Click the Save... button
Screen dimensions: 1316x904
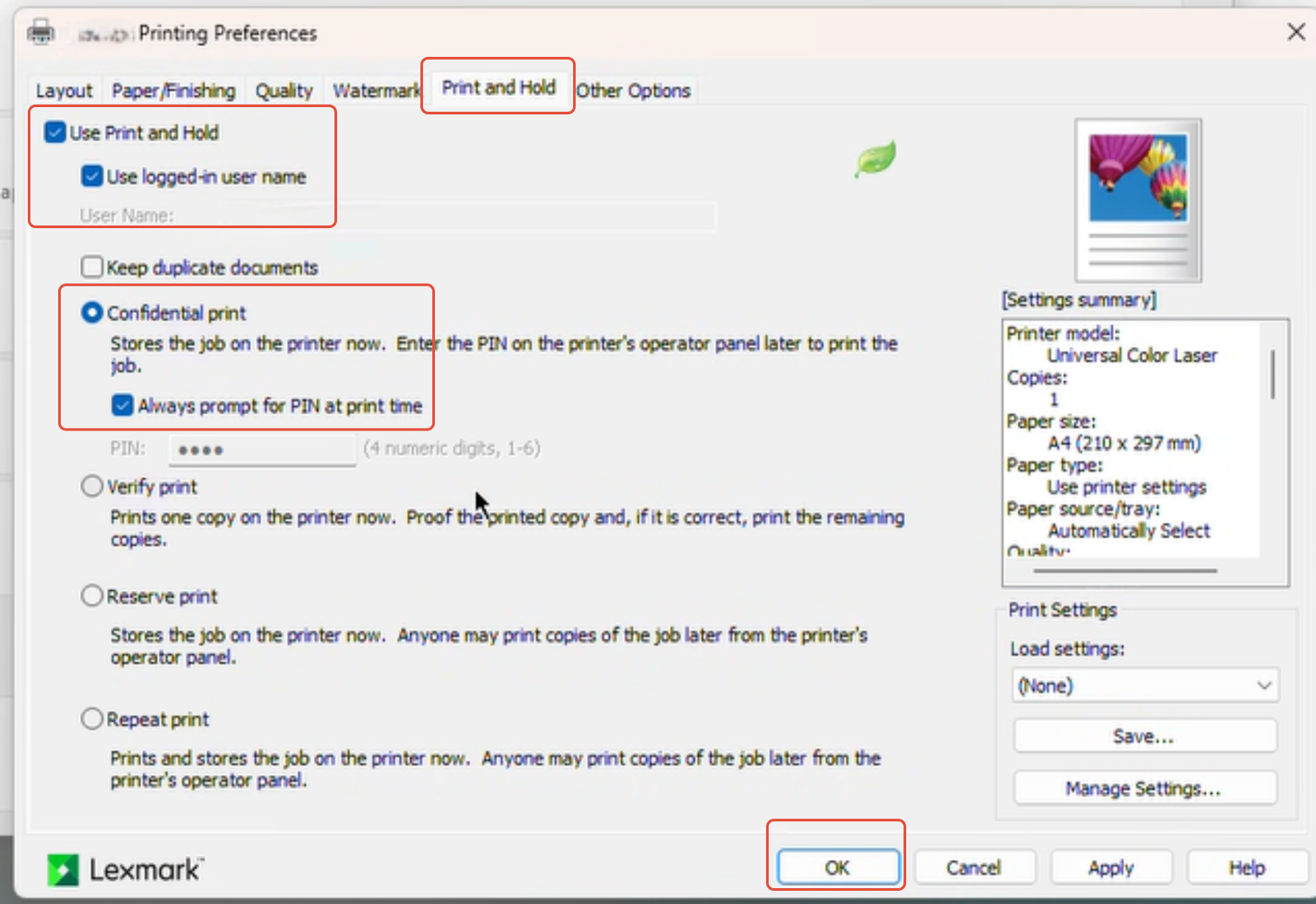coord(1145,736)
